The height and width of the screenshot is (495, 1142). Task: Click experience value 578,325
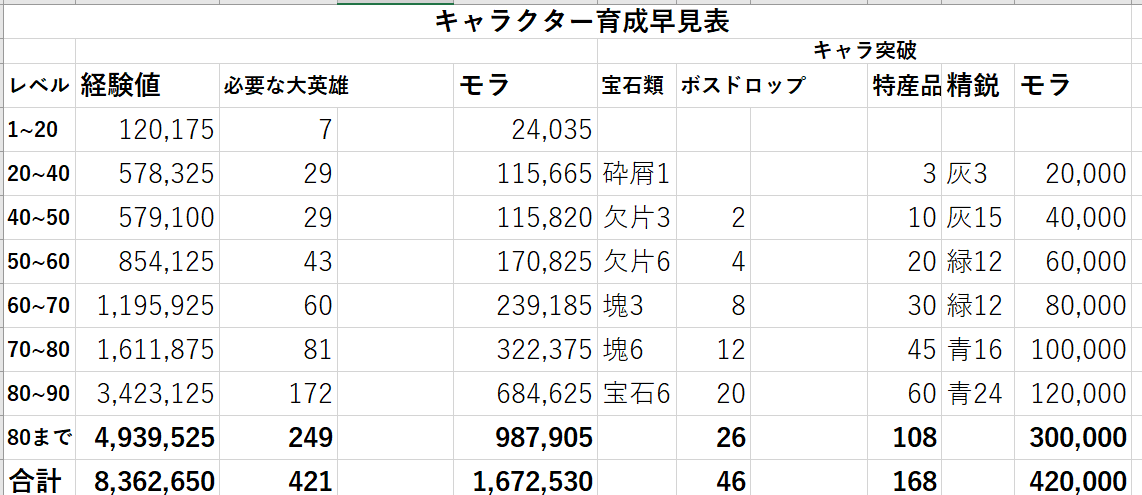tap(147, 173)
